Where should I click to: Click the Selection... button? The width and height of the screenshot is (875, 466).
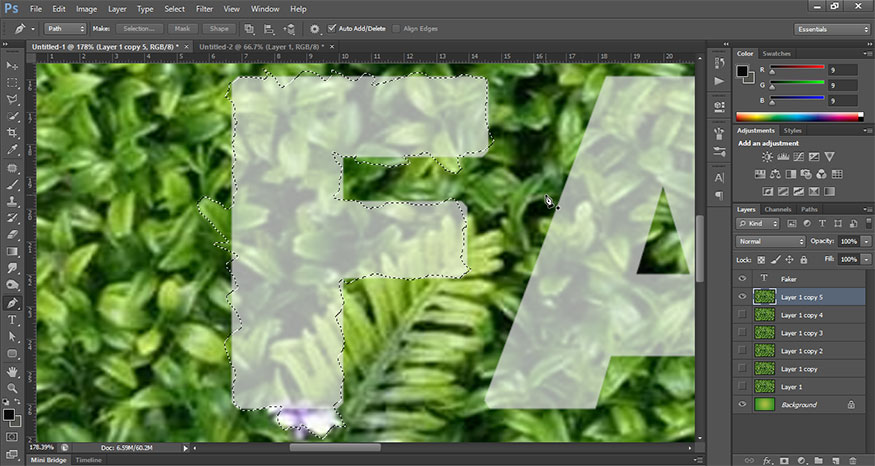pyautogui.click(x=138, y=29)
